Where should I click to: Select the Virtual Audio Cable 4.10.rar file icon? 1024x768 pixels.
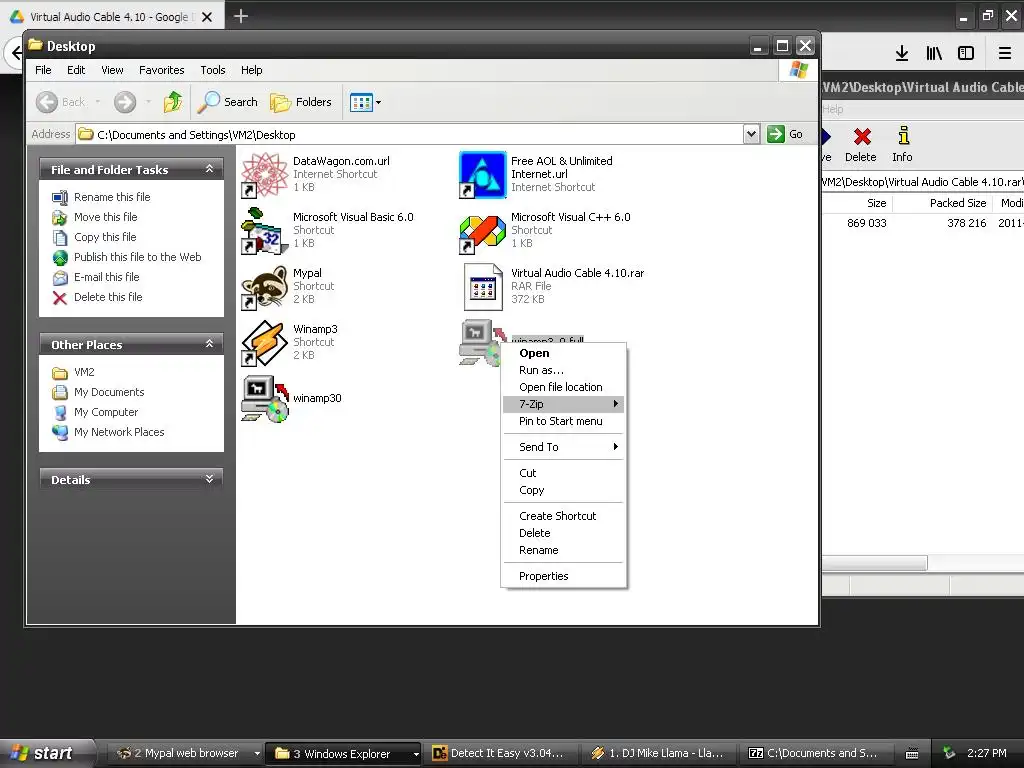click(483, 287)
